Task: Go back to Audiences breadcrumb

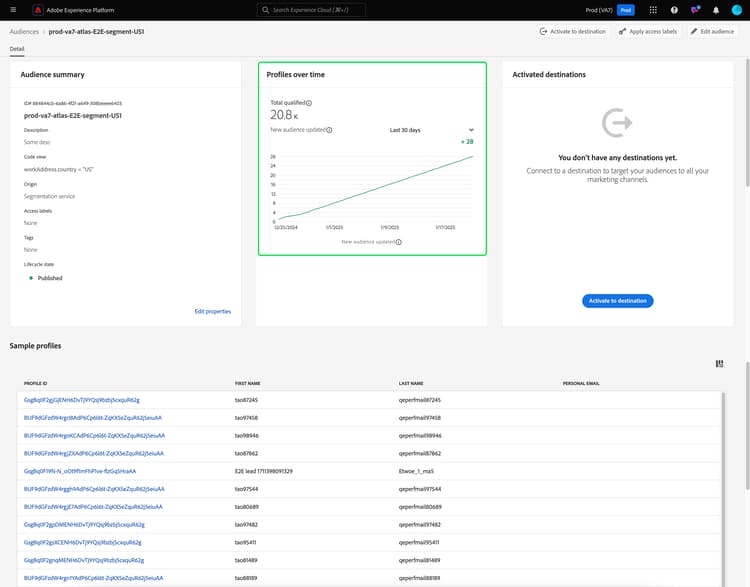Action: 24,32
